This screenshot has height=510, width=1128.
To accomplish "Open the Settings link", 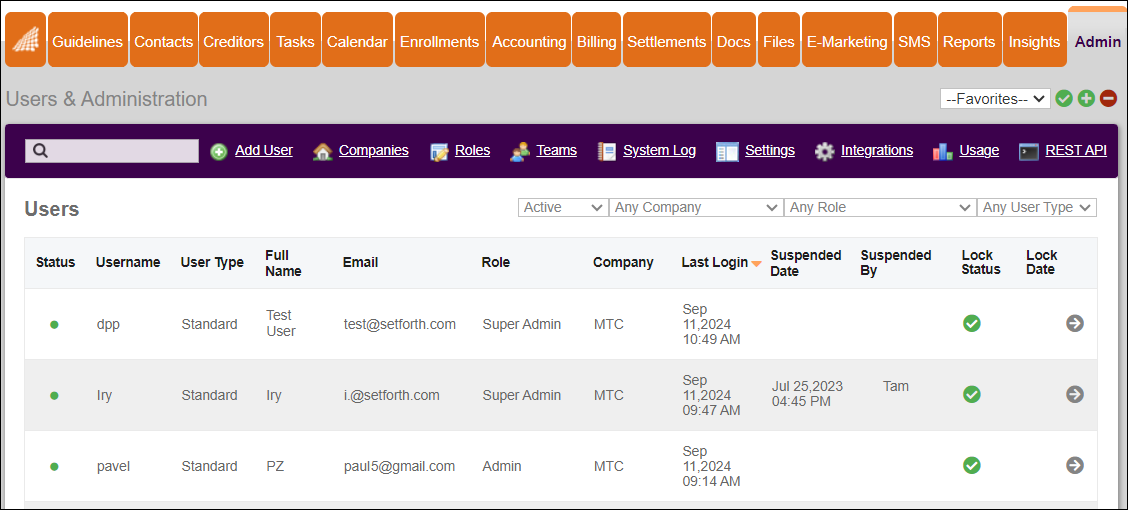I will pos(770,150).
